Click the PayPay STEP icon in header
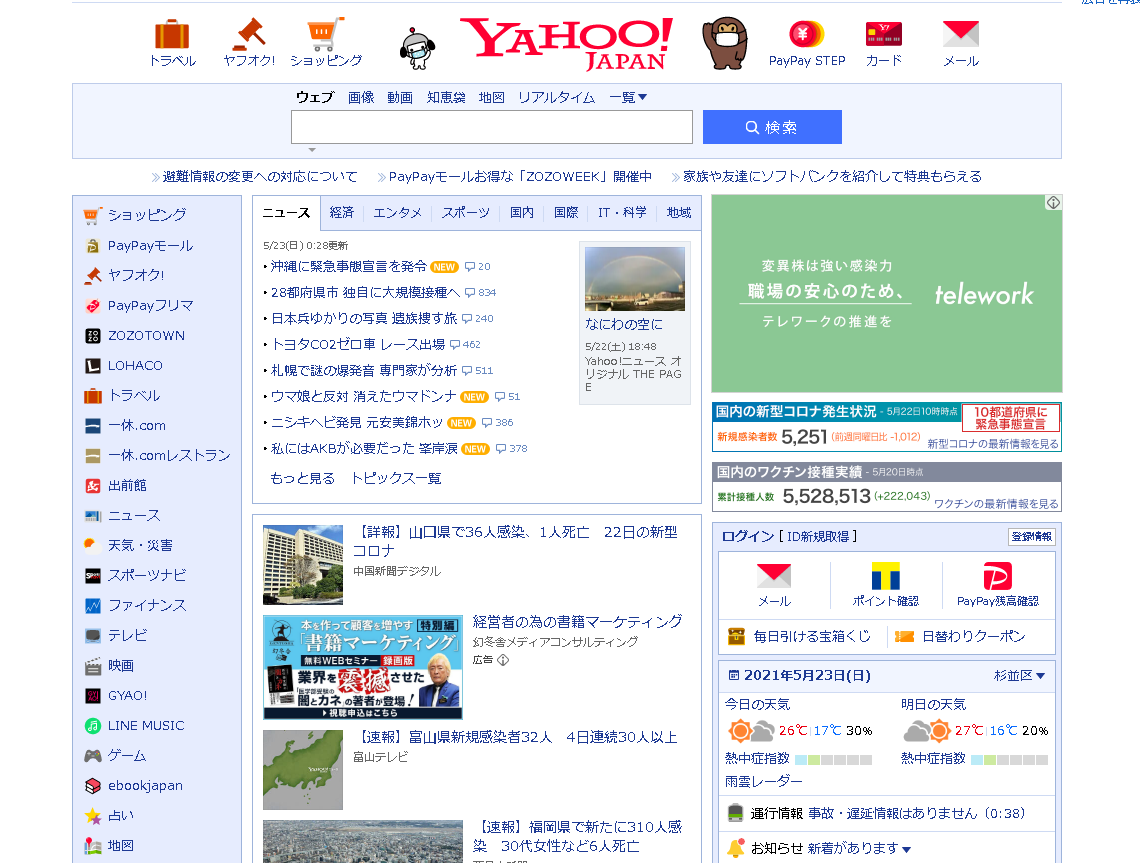 point(806,34)
